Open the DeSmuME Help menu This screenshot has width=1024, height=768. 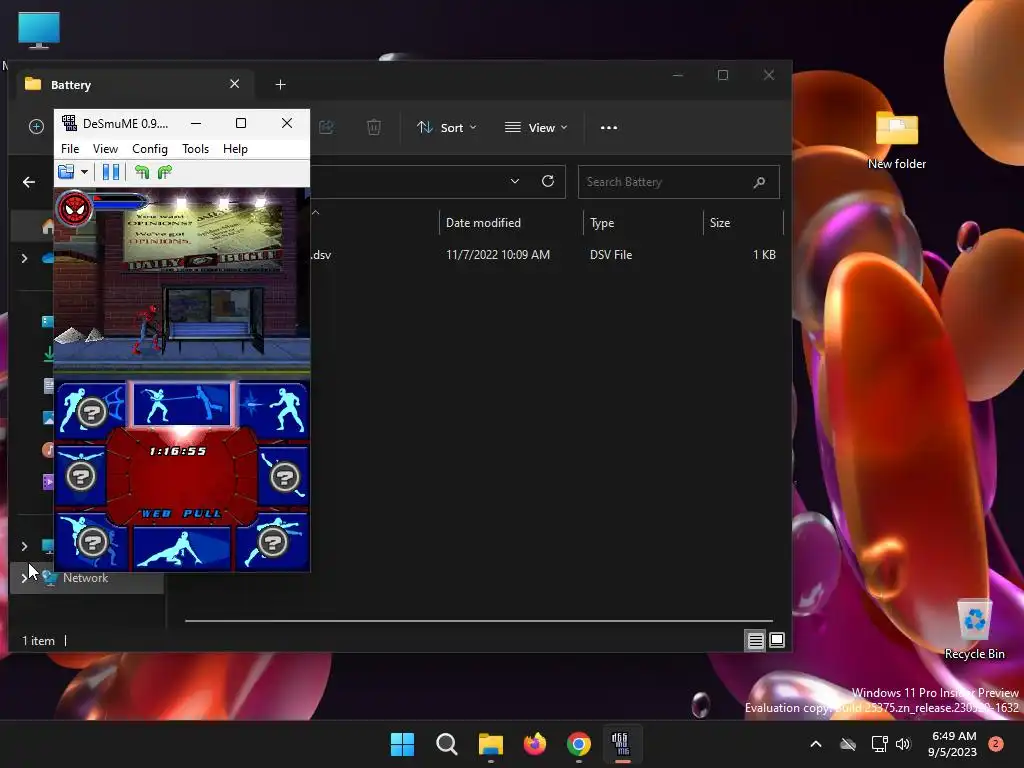coord(235,149)
